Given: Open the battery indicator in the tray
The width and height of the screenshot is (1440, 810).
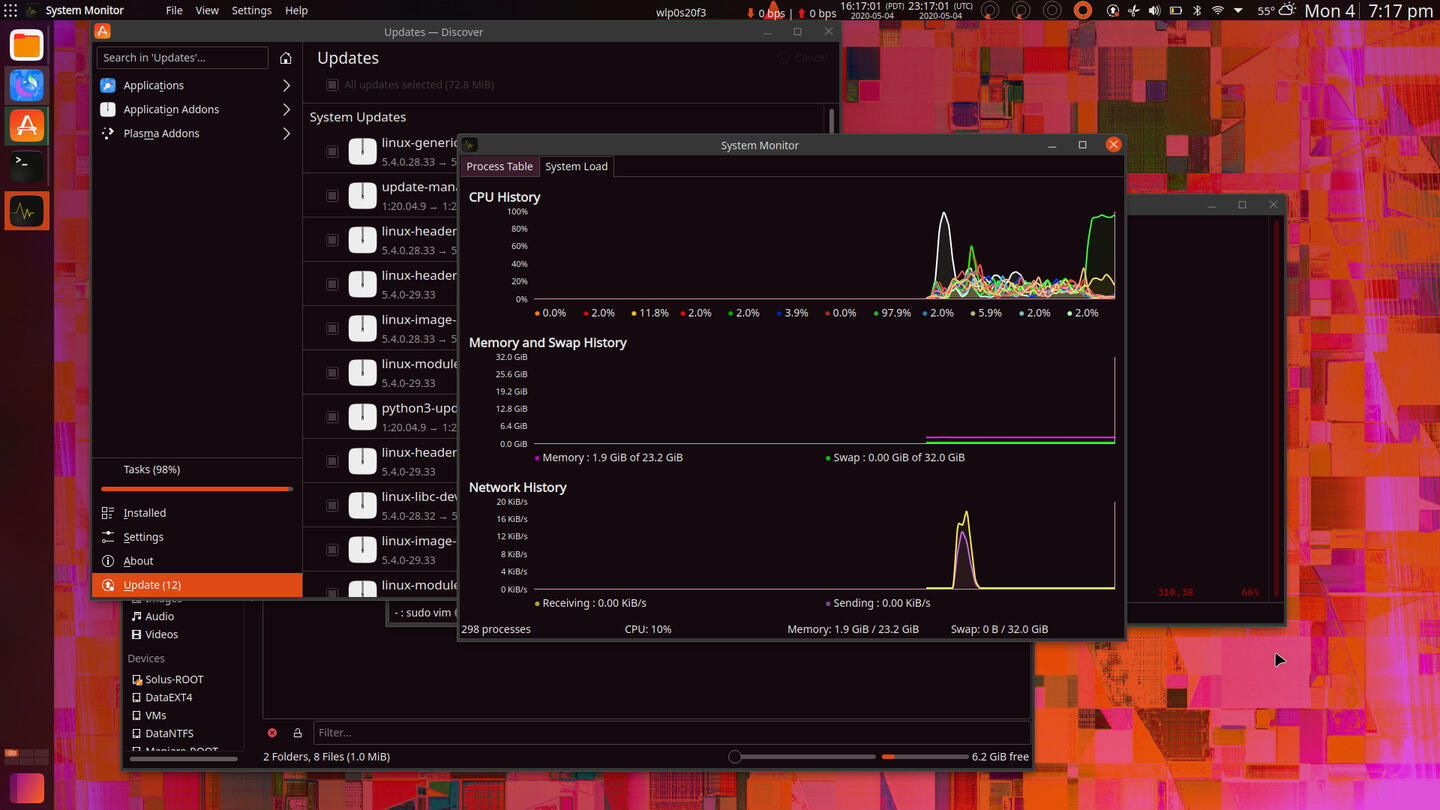Looking at the screenshot, I should click(x=1176, y=11).
